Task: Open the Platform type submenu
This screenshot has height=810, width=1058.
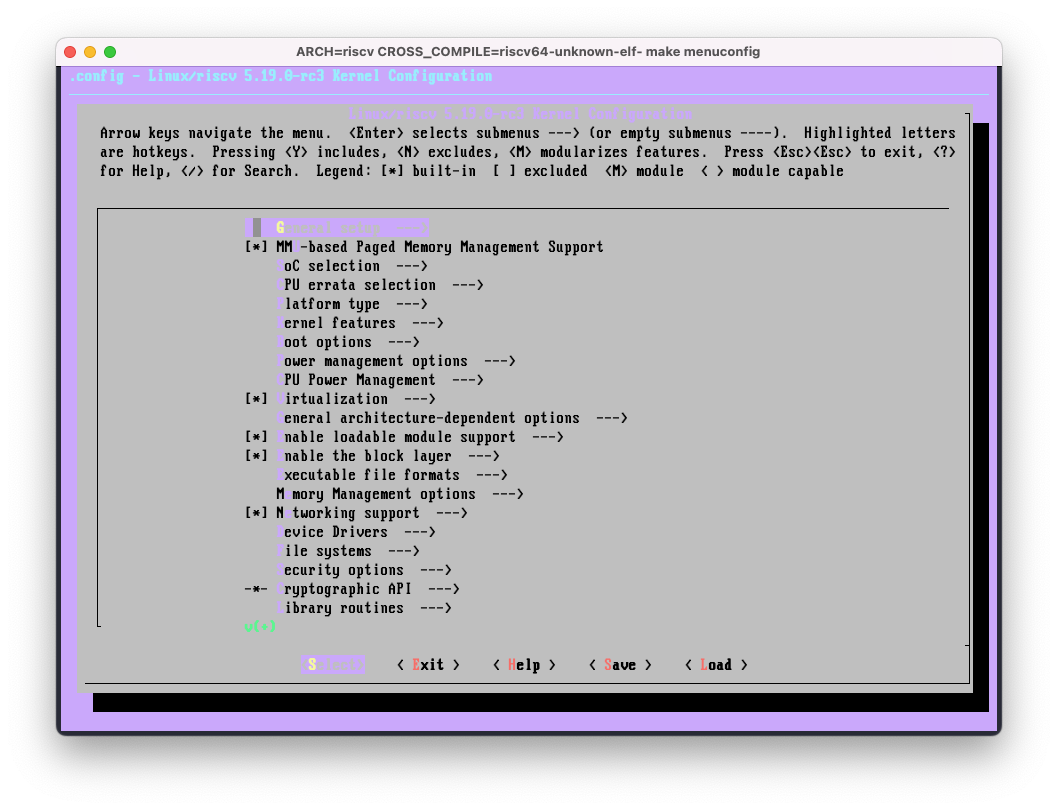Action: (x=352, y=304)
